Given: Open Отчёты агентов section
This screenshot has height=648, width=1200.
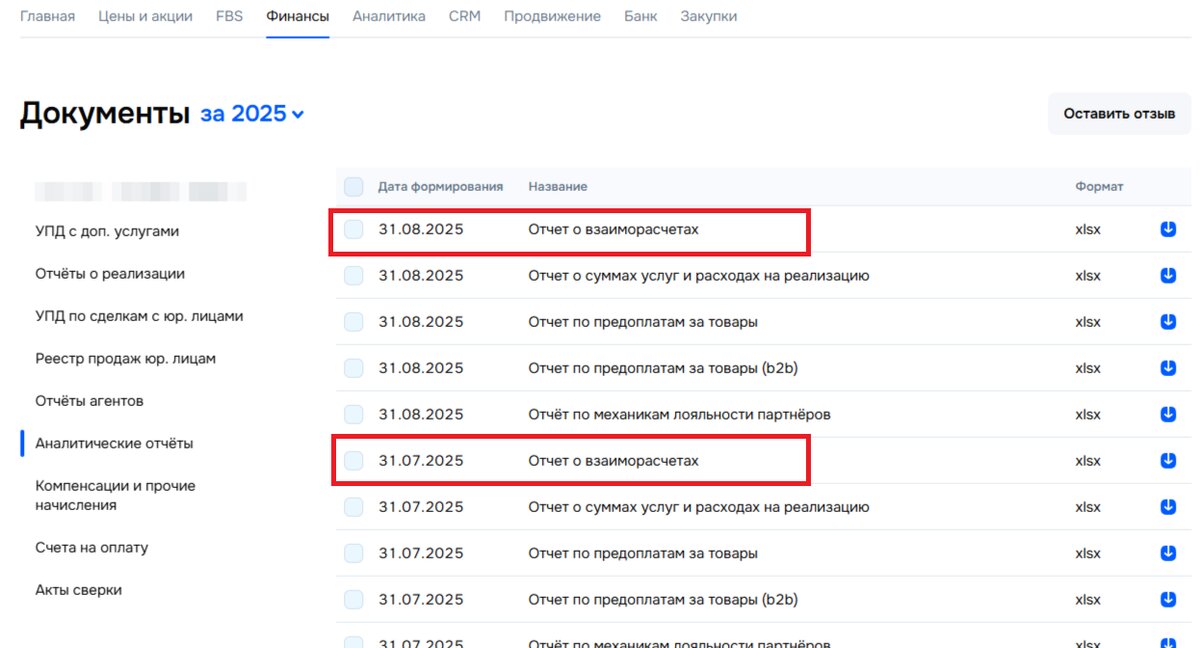Looking at the screenshot, I should (89, 400).
